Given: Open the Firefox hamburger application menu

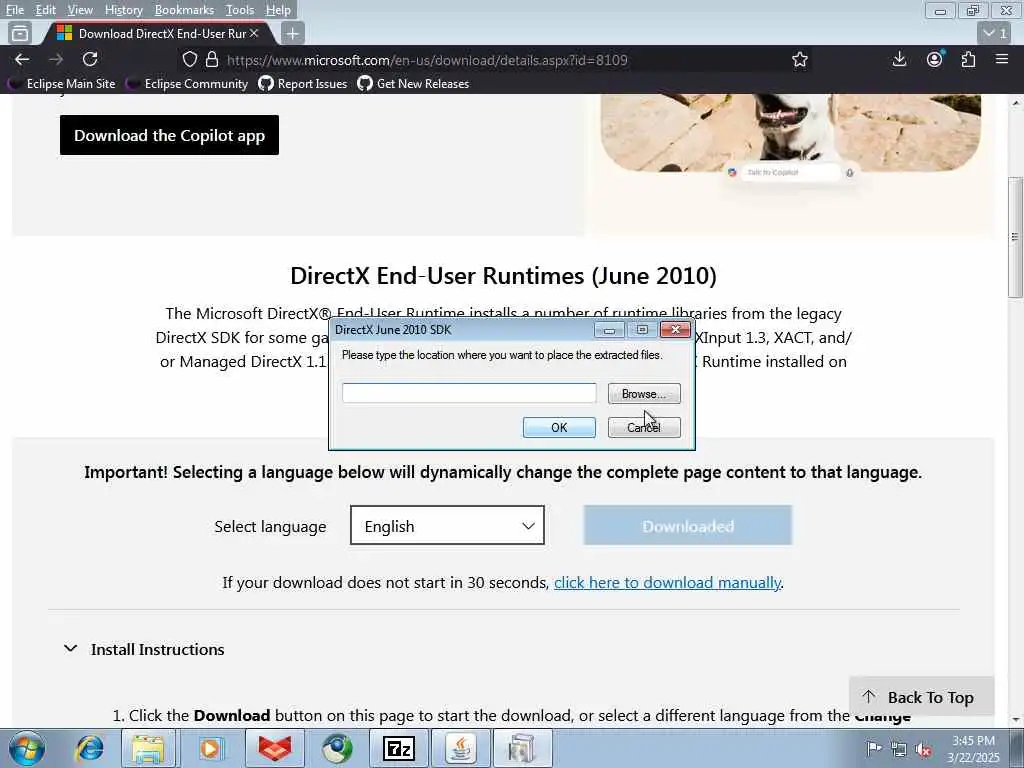Looking at the screenshot, I should [x=1002, y=59].
